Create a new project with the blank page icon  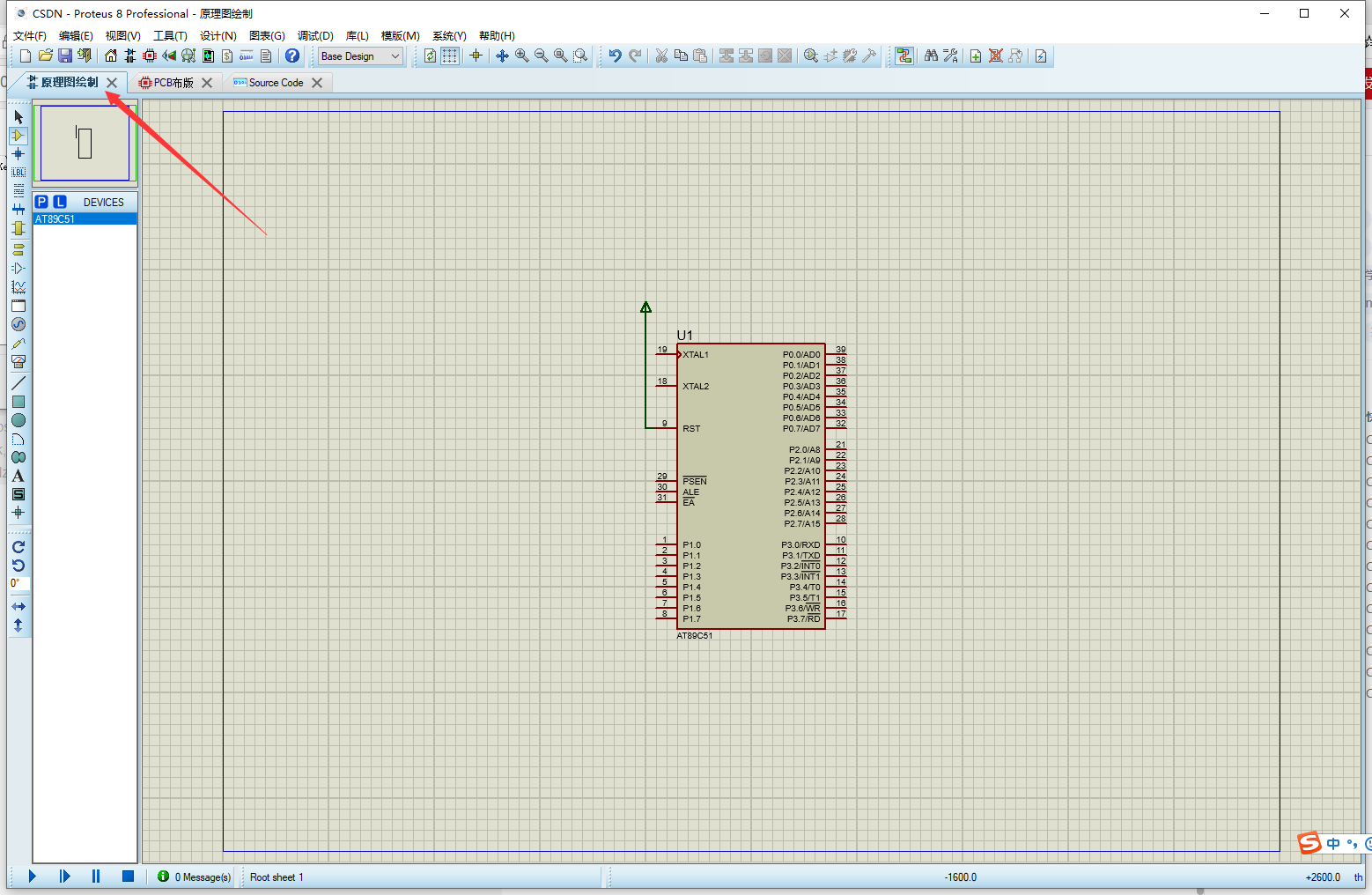pyautogui.click(x=26, y=55)
